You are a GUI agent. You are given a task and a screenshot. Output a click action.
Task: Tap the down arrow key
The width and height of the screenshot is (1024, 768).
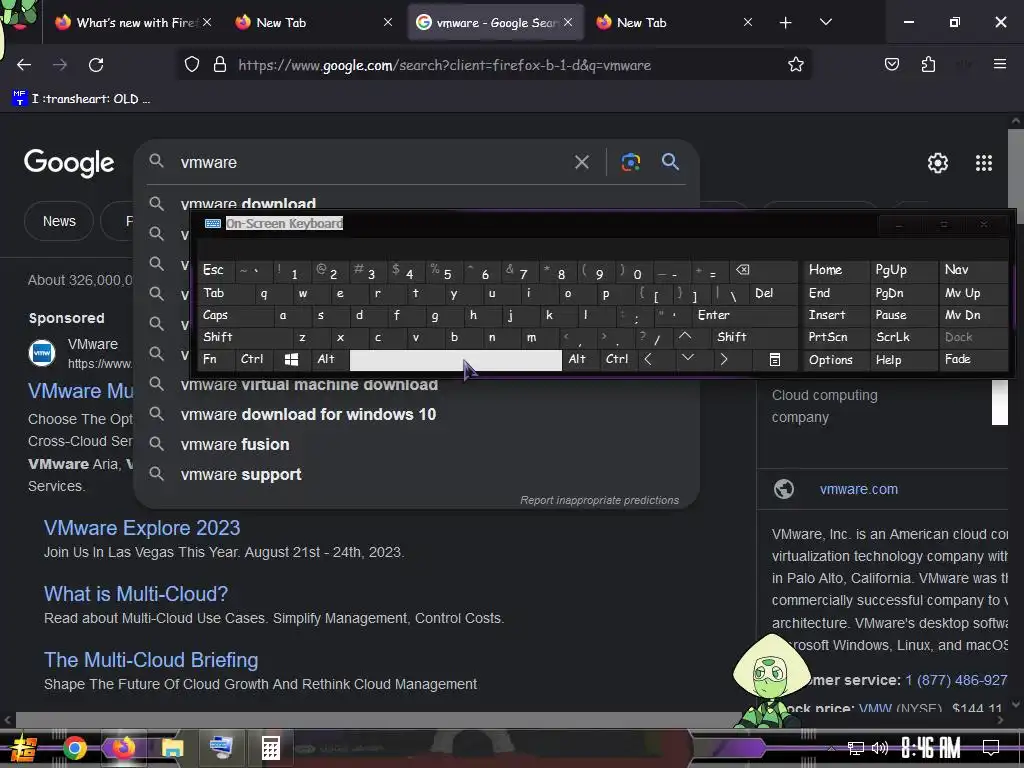tap(687, 359)
